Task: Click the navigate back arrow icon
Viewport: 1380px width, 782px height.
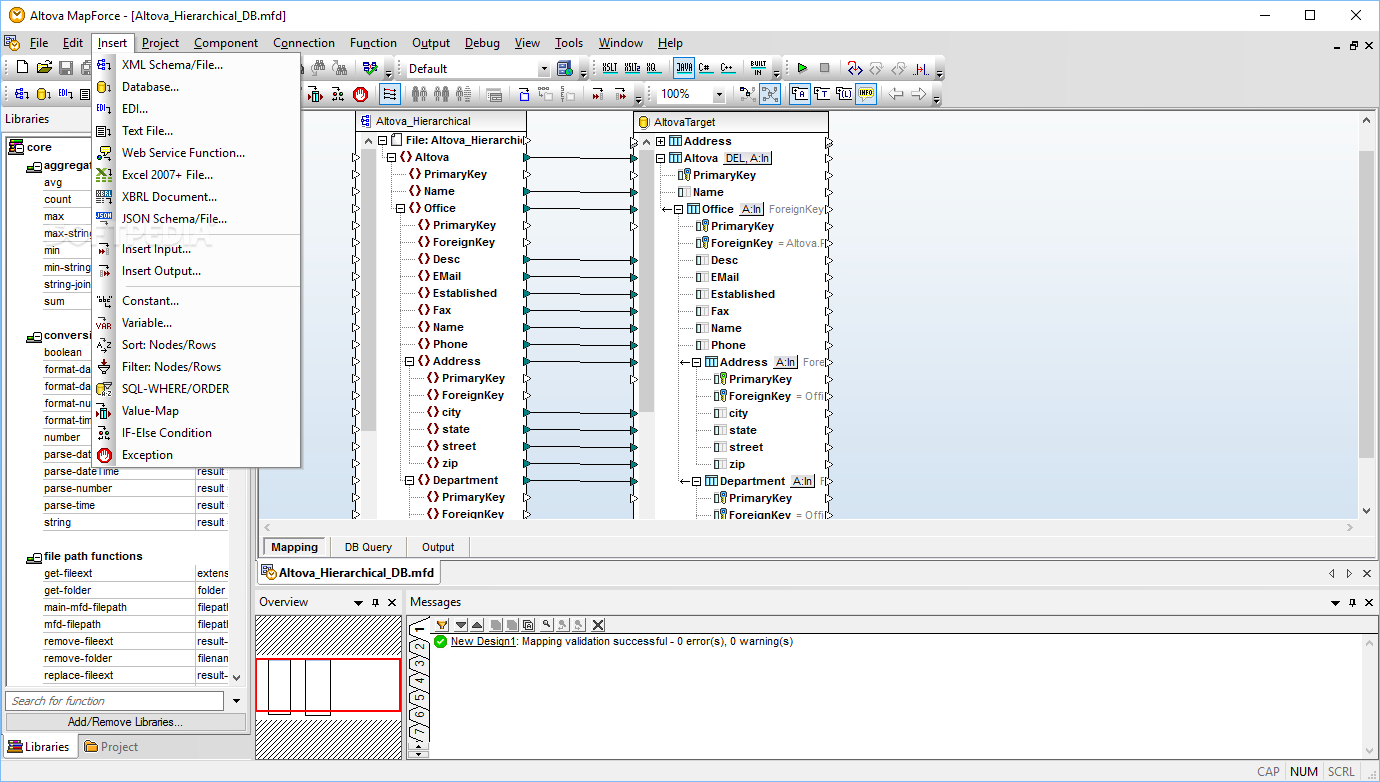Action: point(896,94)
